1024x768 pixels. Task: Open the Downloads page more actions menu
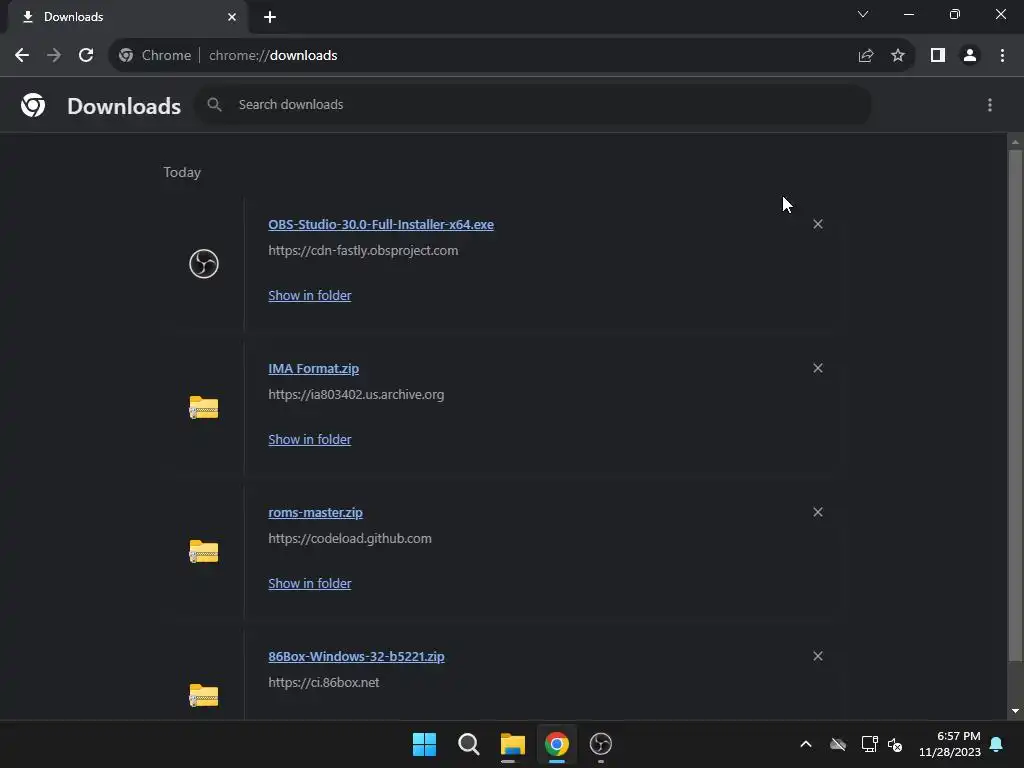(x=990, y=105)
